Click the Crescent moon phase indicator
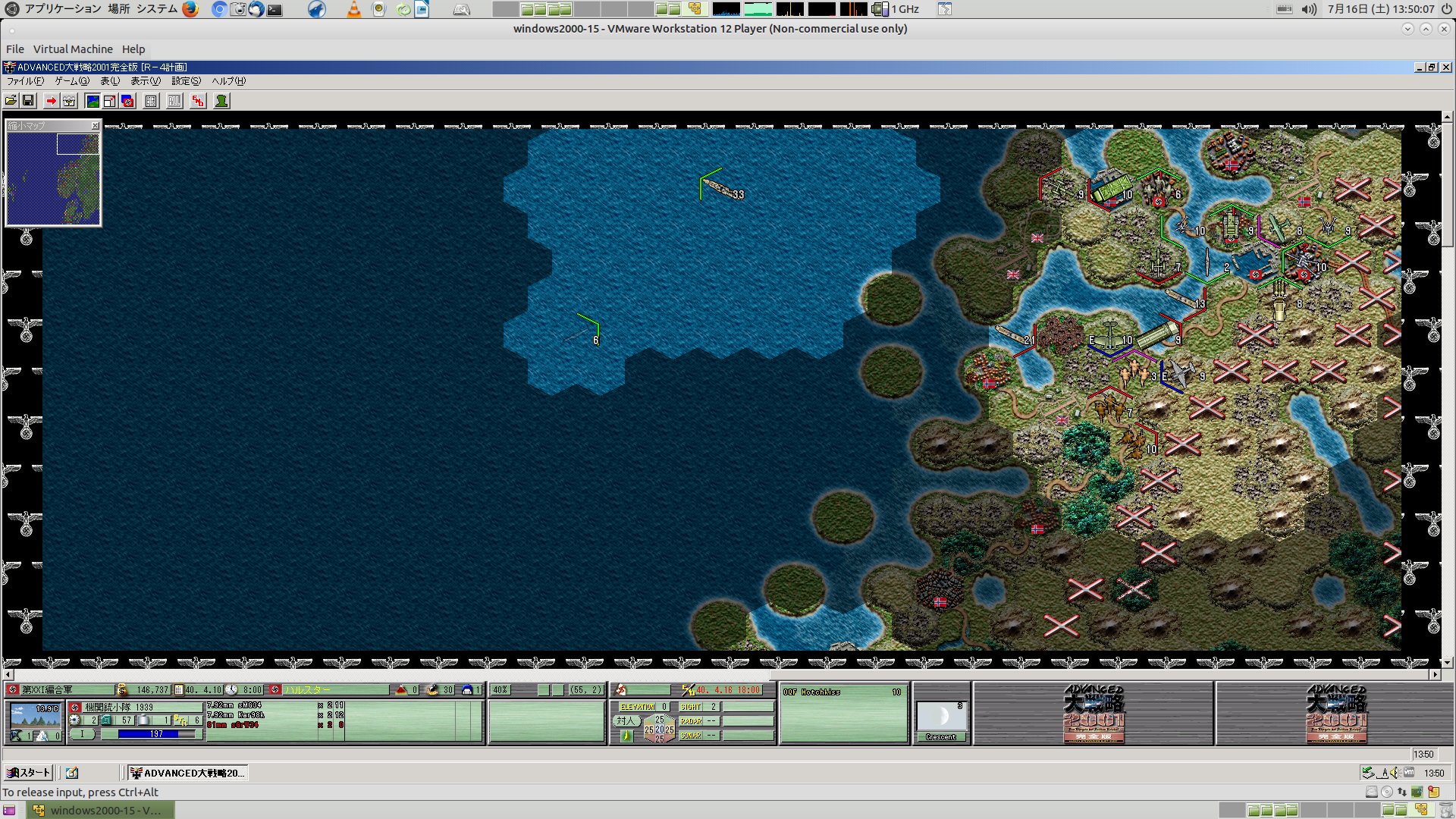 point(941,722)
